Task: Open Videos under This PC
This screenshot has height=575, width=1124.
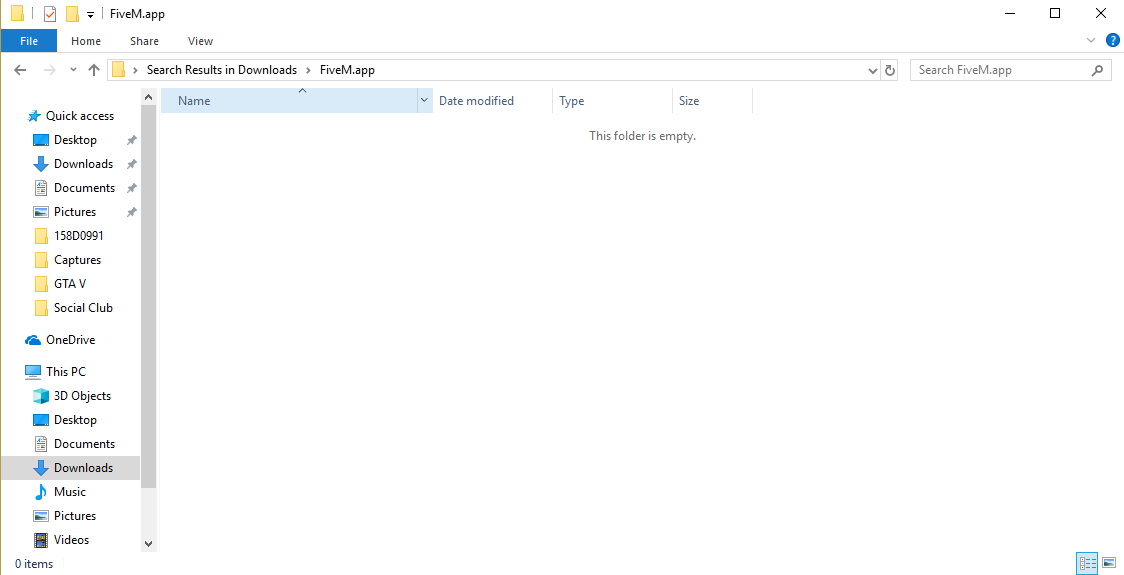Action: point(71,540)
